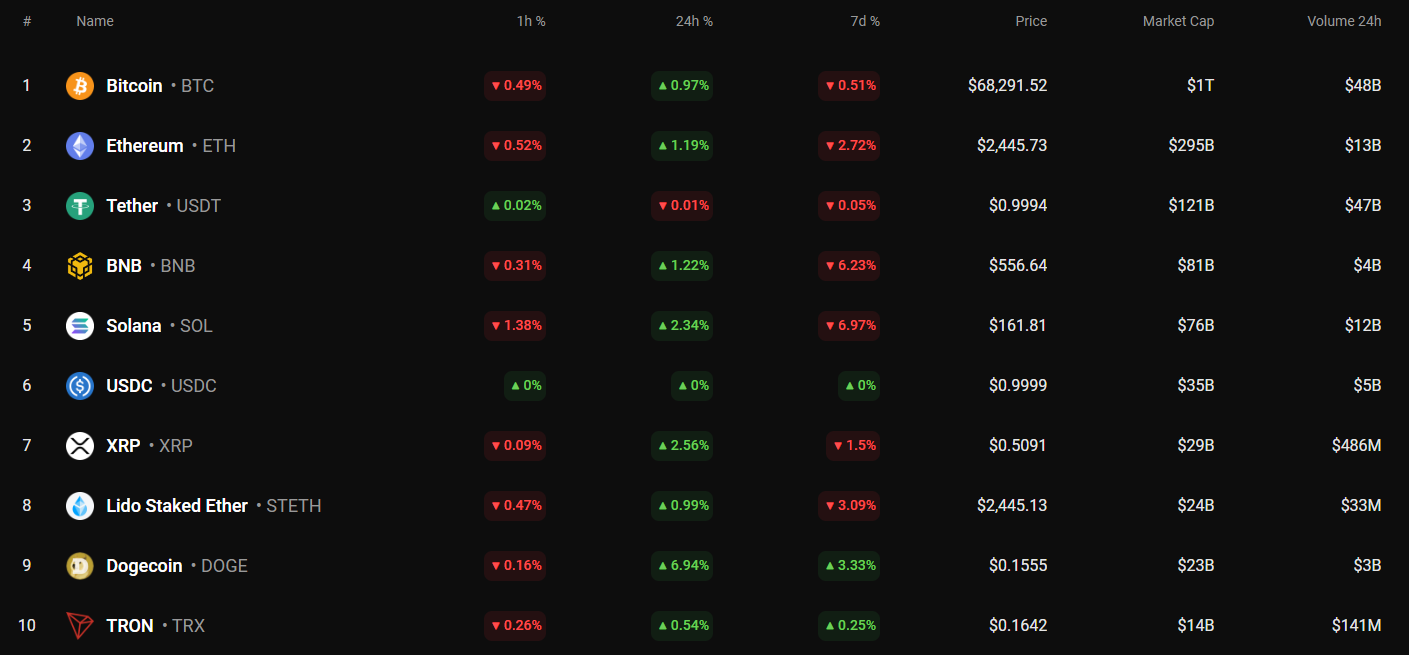Click the Tether coin icon
Image resolution: width=1409 pixels, height=655 pixels.
click(x=80, y=206)
